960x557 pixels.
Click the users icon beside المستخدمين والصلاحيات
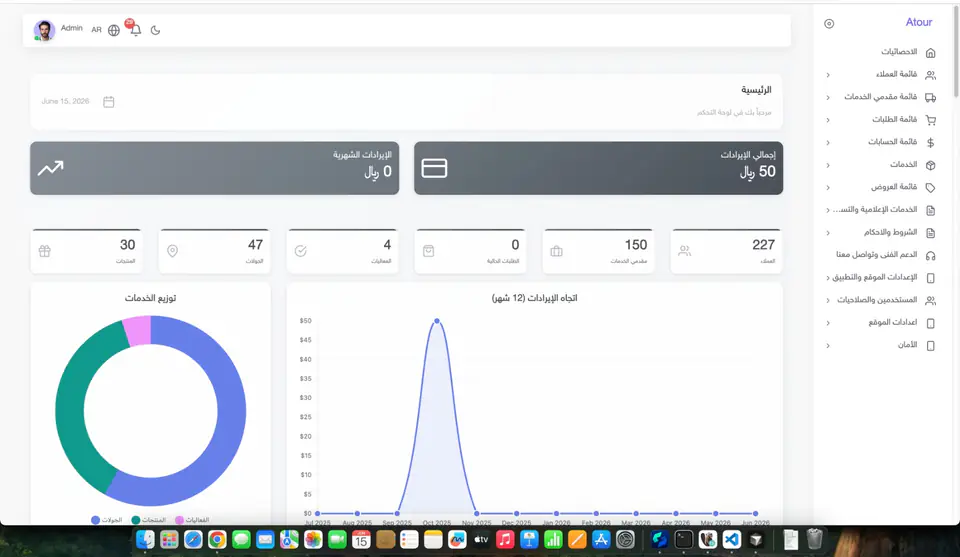point(930,301)
